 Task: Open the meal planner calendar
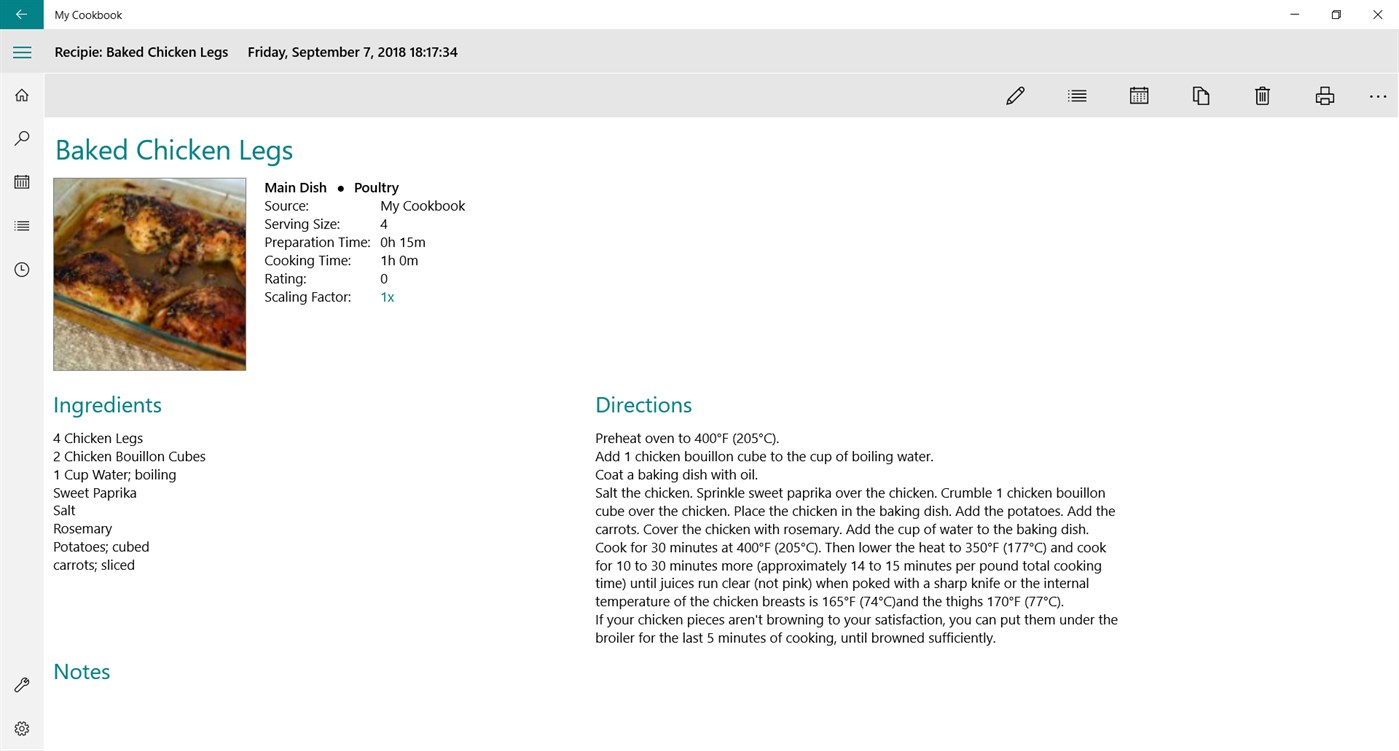coord(21,181)
